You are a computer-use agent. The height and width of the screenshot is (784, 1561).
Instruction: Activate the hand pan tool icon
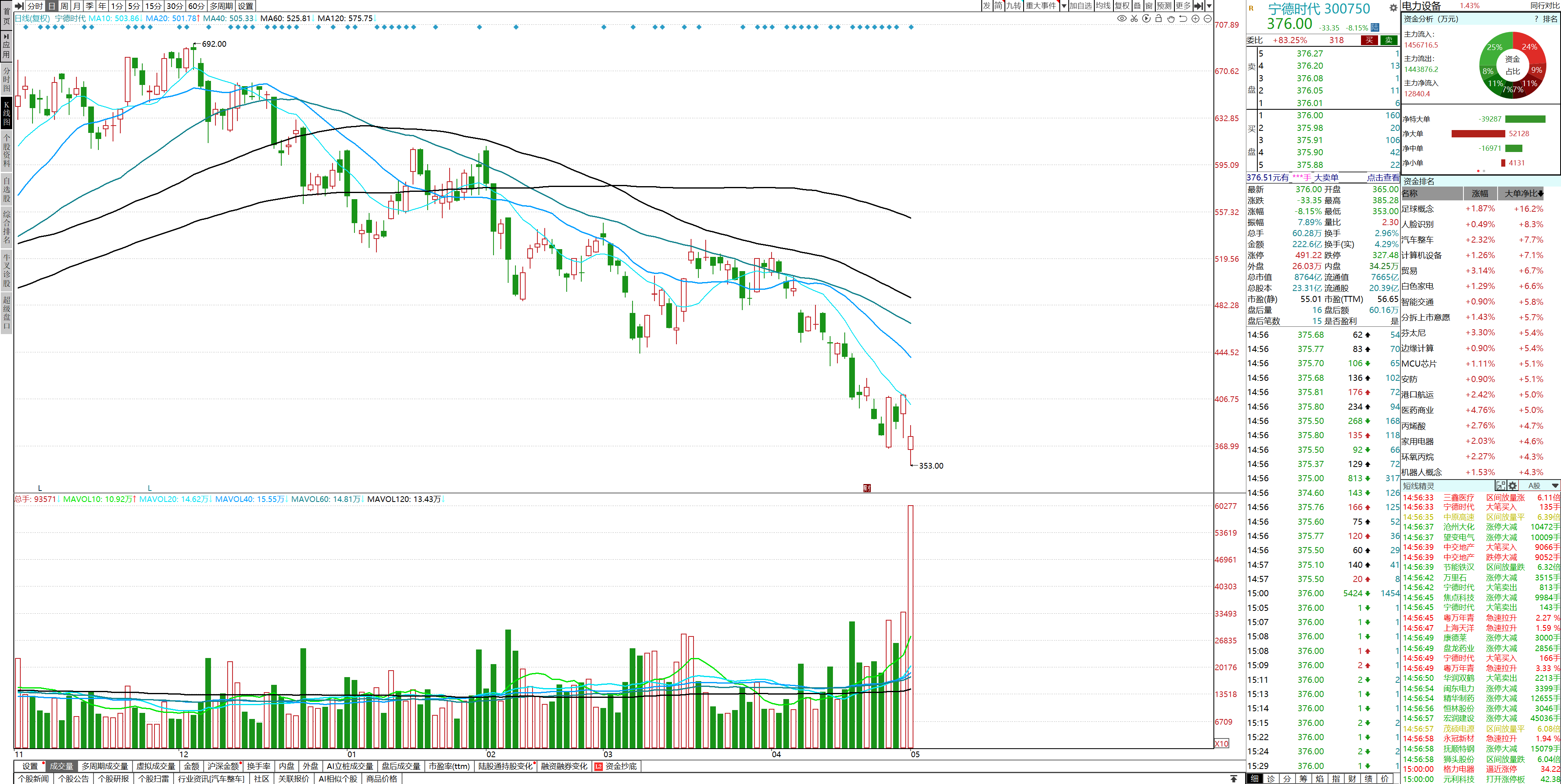1171,19
